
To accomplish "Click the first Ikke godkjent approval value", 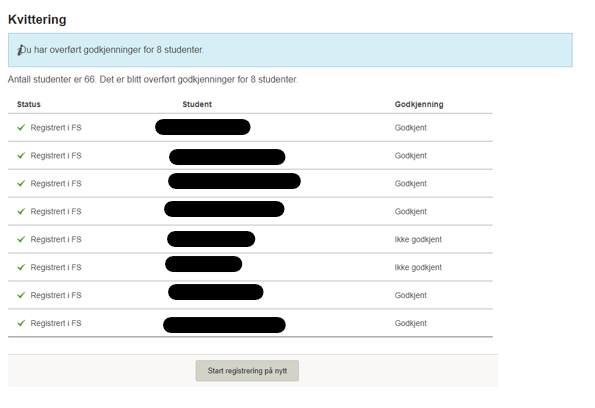I will pyautogui.click(x=418, y=239).
